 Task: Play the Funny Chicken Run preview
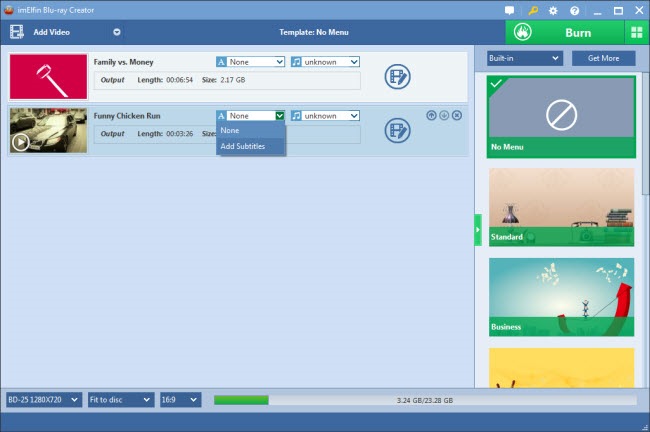[x=20, y=143]
